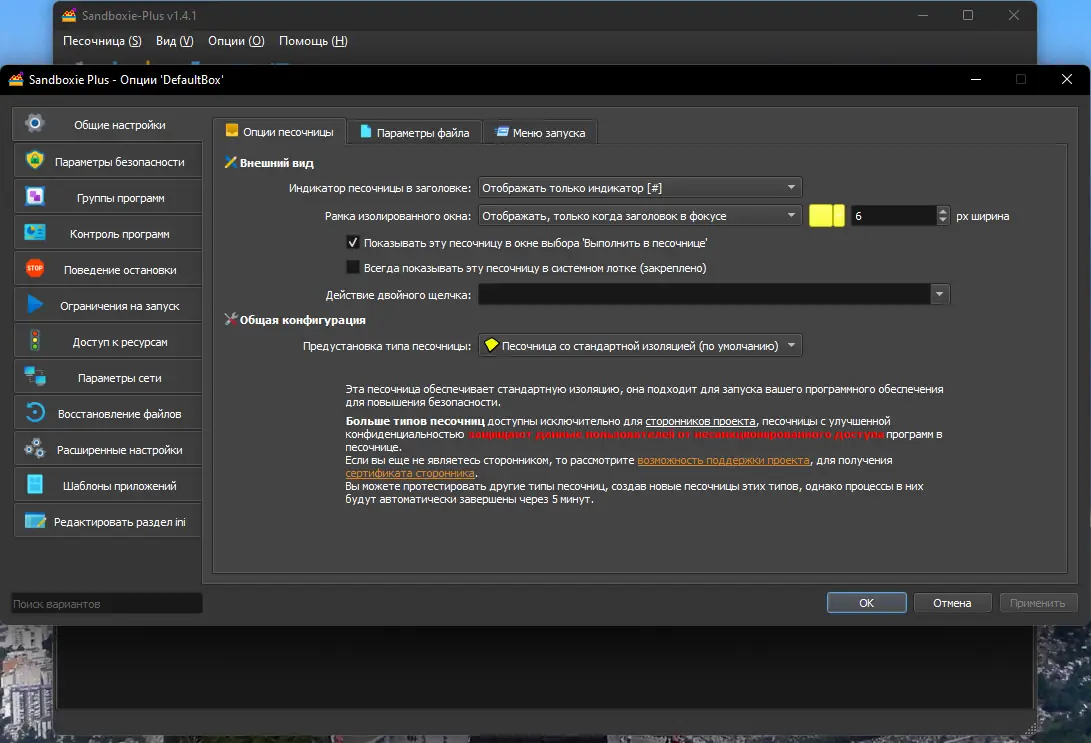Click the Поиск вариантов search field

coord(107,603)
